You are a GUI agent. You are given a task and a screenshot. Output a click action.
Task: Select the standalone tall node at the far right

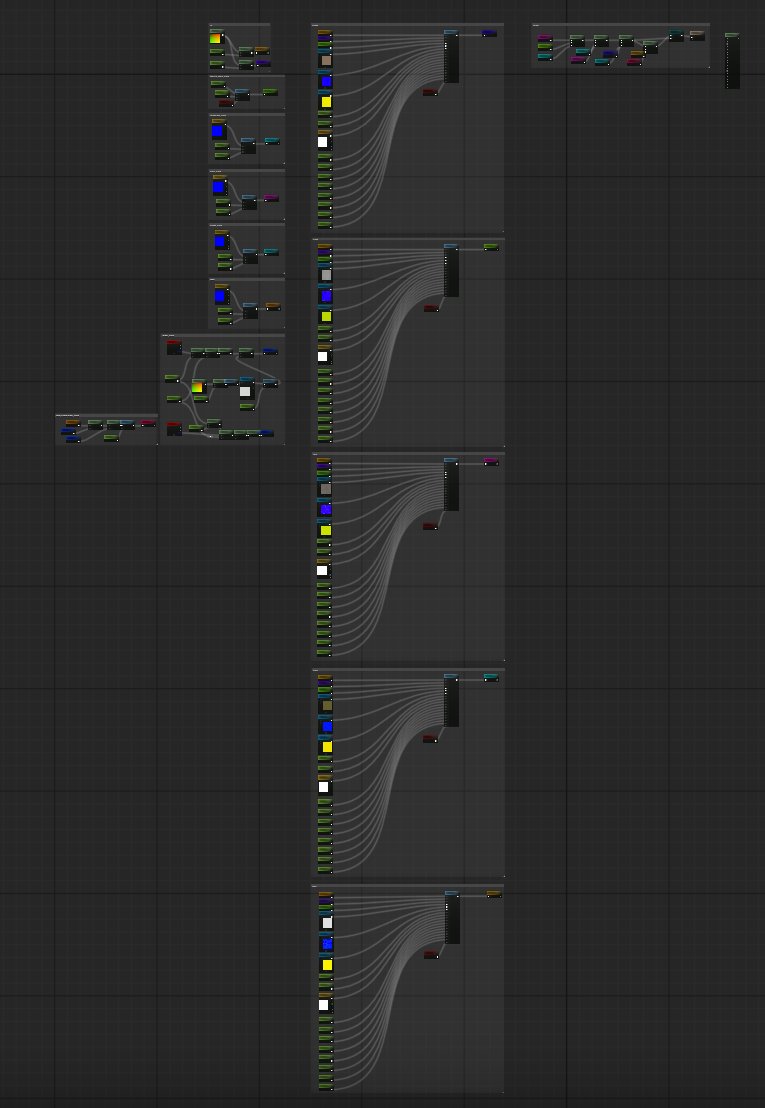point(733,61)
